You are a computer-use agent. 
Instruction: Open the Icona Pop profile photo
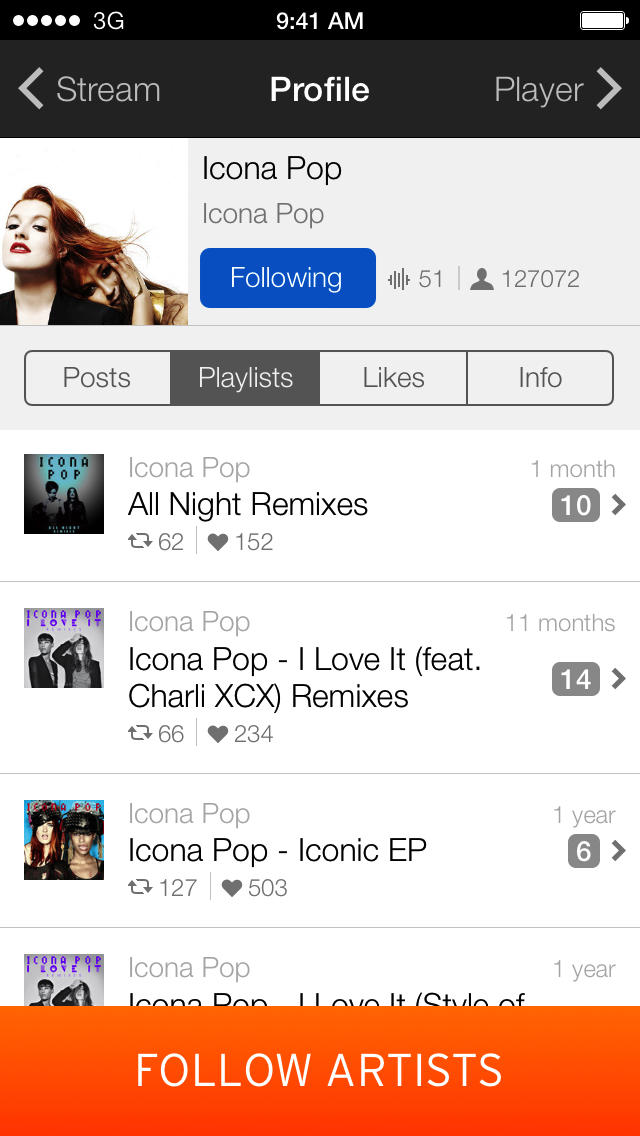(x=94, y=232)
